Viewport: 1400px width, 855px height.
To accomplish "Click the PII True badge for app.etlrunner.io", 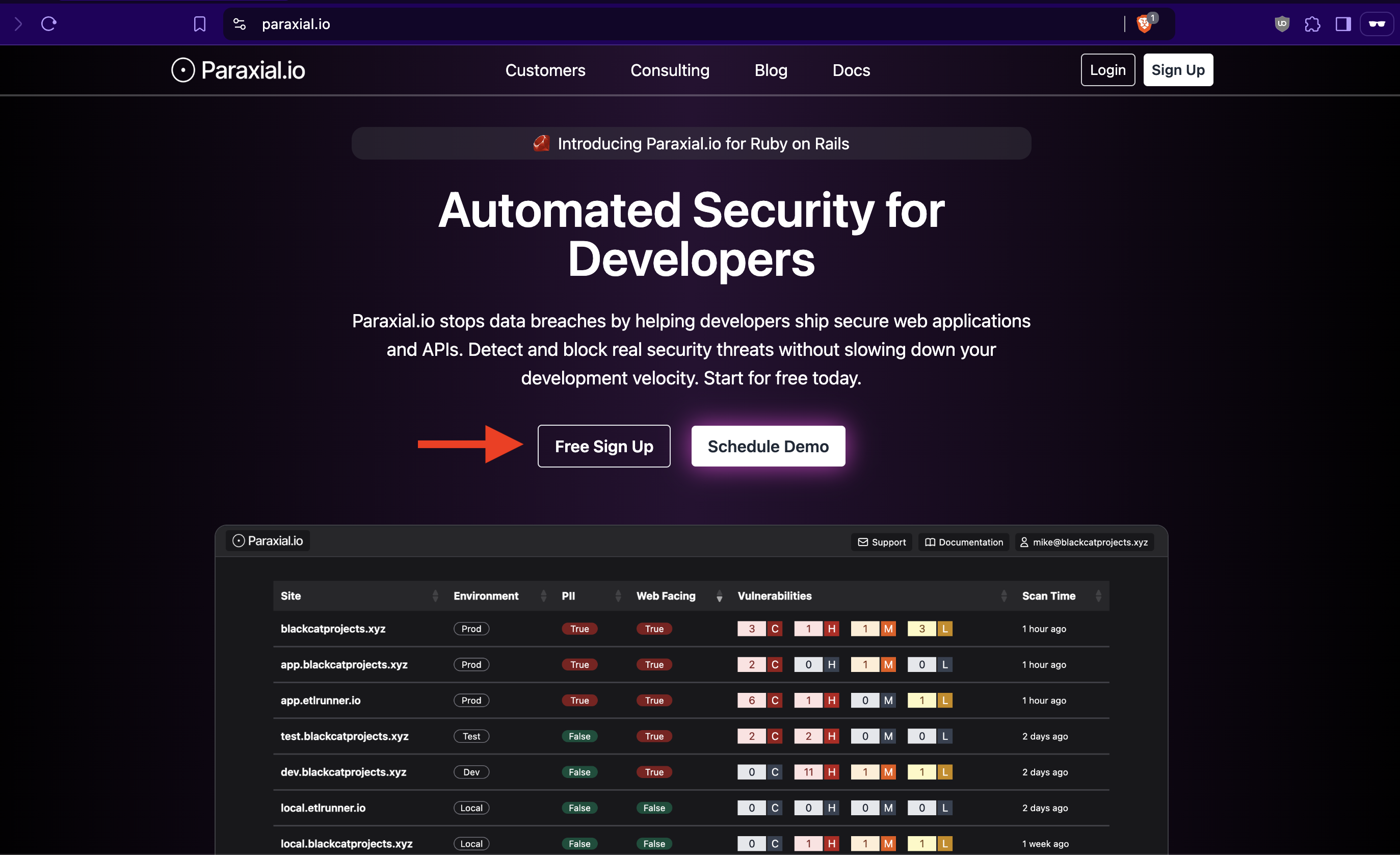I will pos(579,701).
